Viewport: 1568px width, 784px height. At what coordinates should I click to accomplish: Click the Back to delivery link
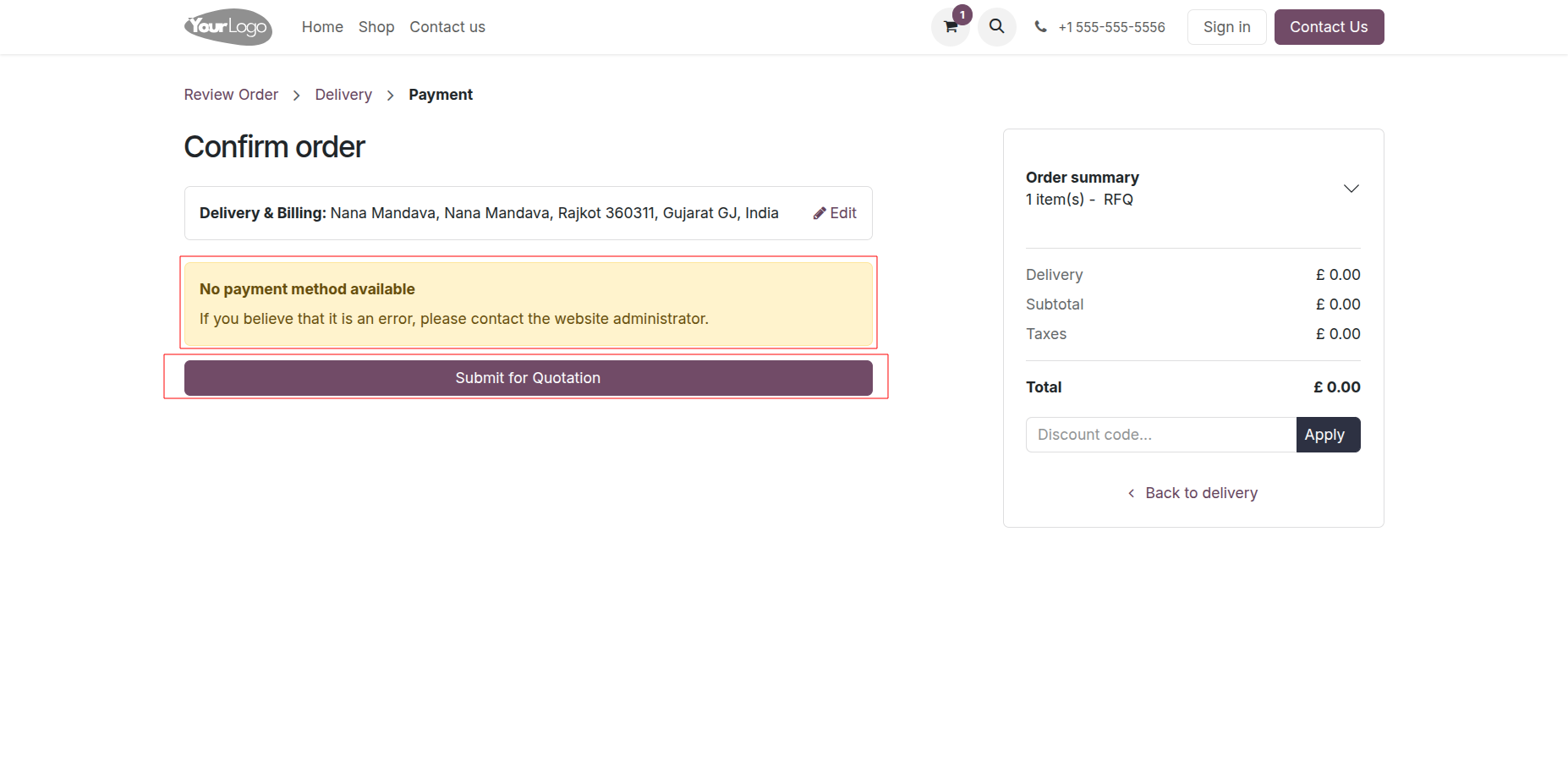point(1201,493)
